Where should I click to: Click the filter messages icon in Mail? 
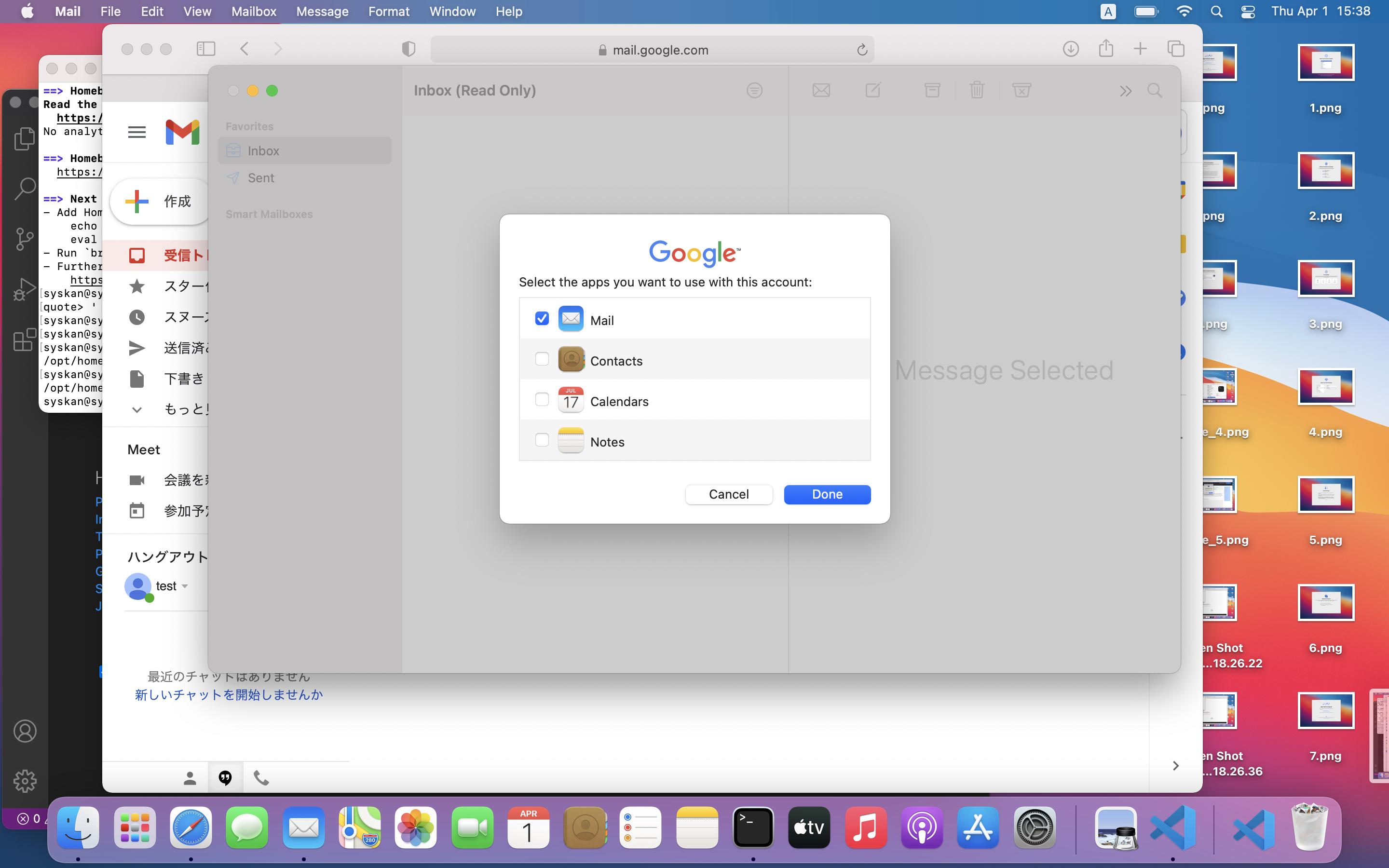[754, 90]
